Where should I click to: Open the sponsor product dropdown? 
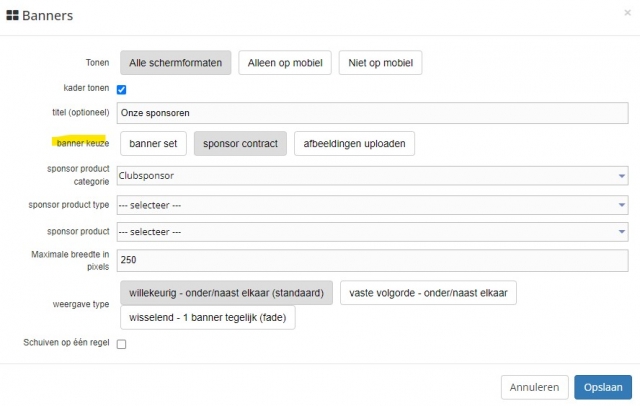tap(372, 232)
